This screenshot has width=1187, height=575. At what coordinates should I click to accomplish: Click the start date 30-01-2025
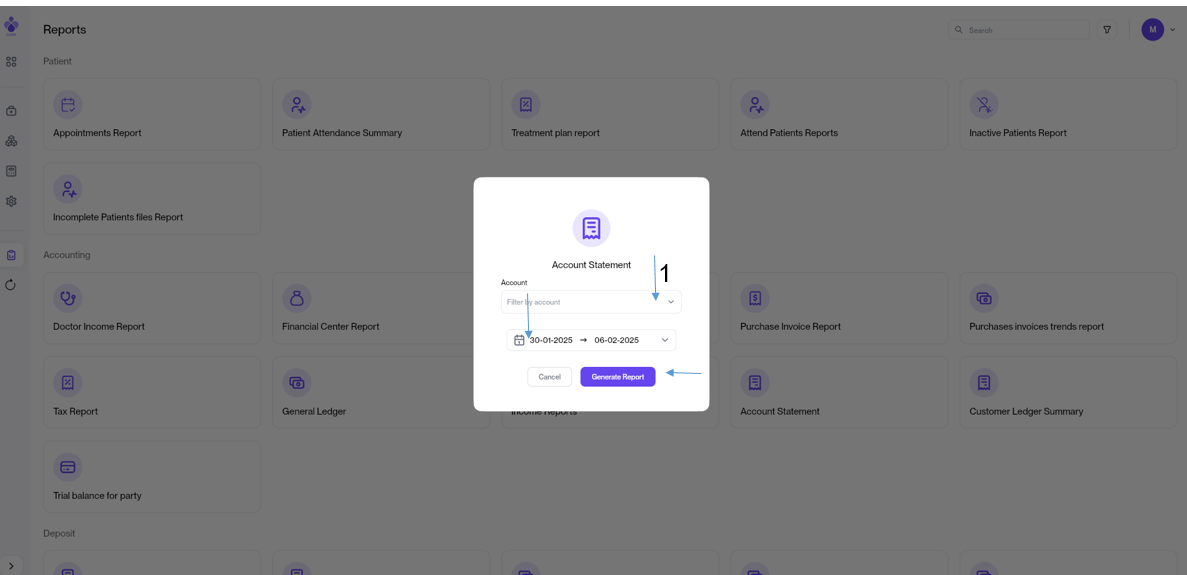pos(551,340)
